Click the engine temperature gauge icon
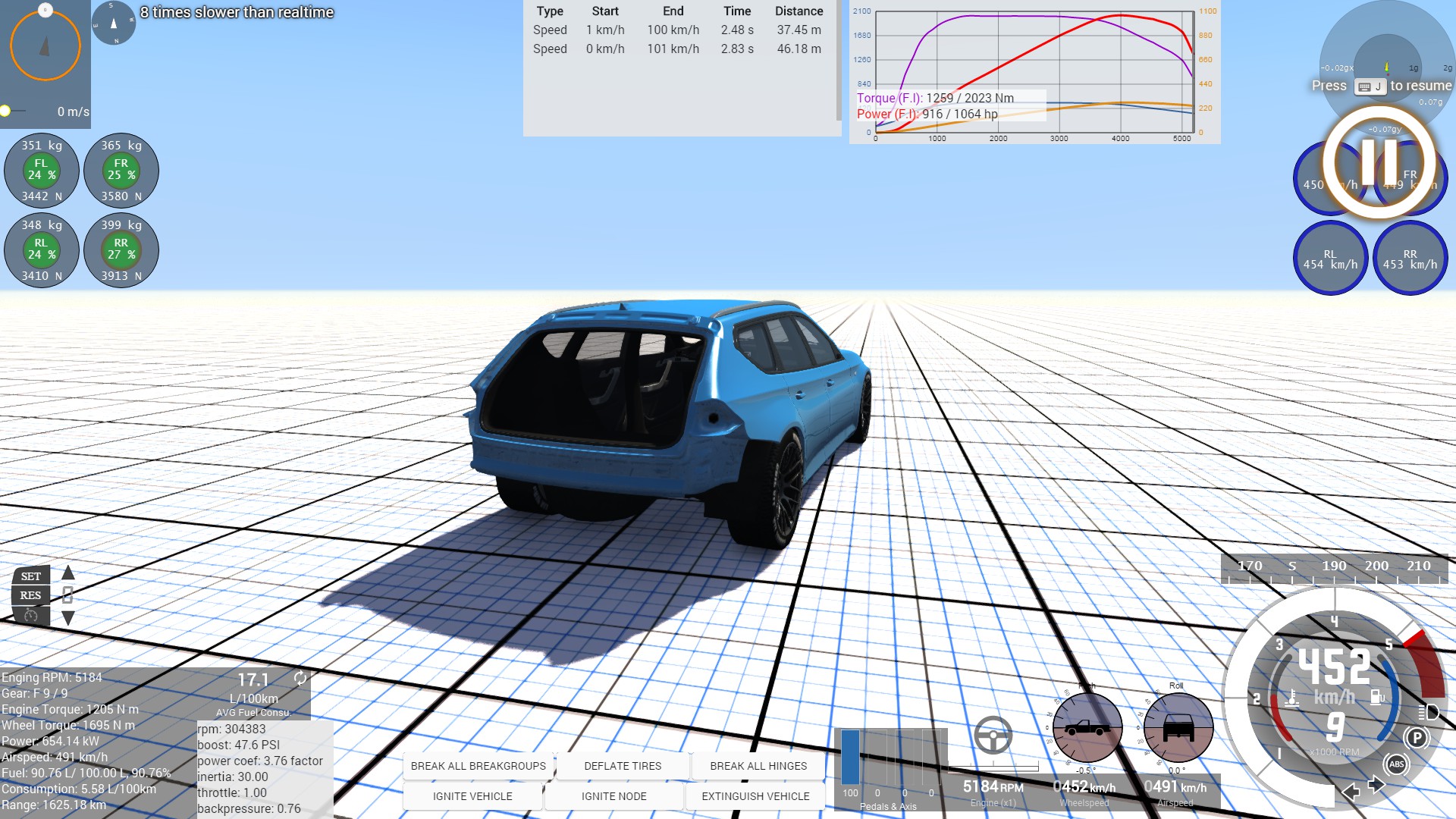 (1292, 698)
